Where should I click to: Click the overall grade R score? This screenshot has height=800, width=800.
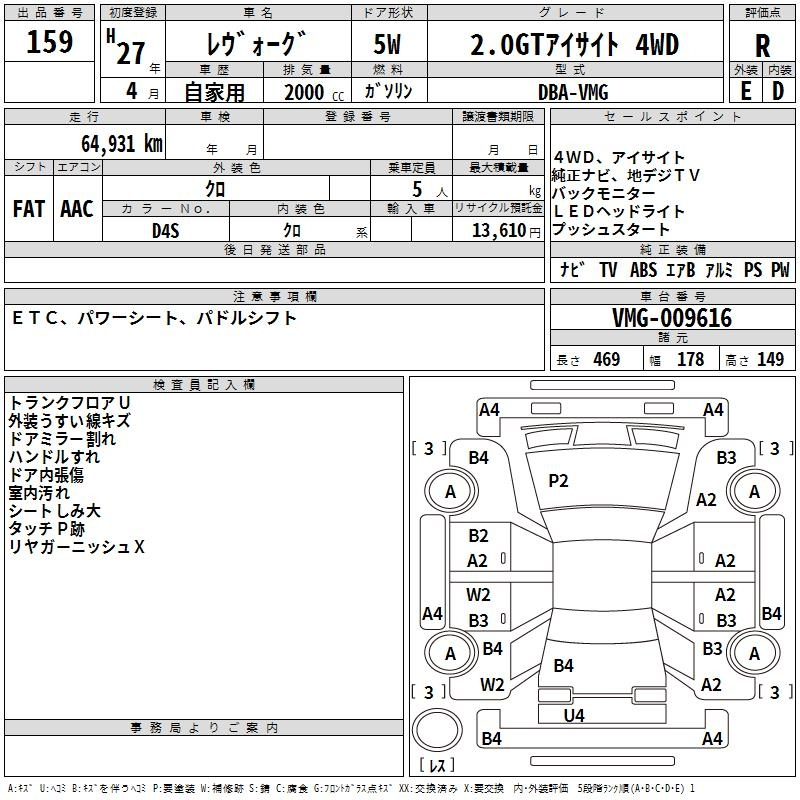(762, 47)
